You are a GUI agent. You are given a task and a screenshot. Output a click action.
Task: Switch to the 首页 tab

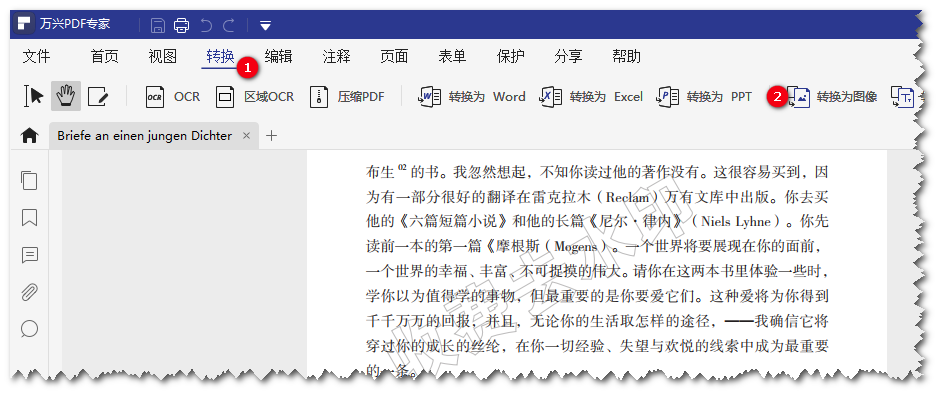pos(105,56)
